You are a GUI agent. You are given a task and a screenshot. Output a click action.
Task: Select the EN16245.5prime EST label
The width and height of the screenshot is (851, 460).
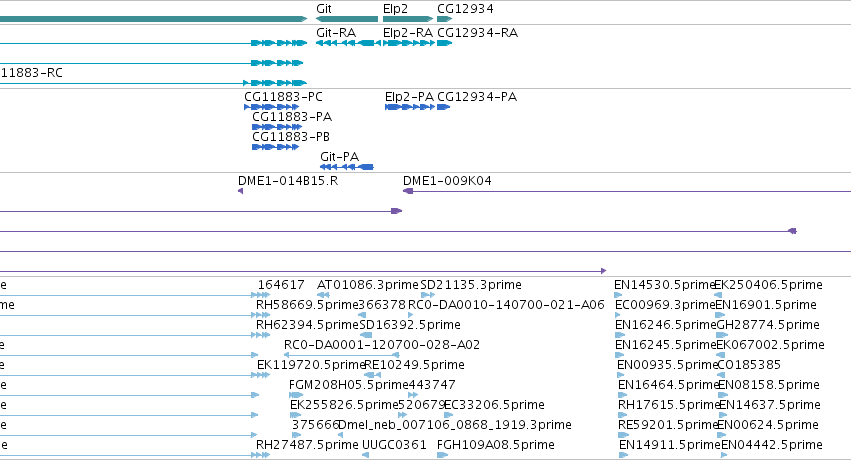tap(665, 345)
